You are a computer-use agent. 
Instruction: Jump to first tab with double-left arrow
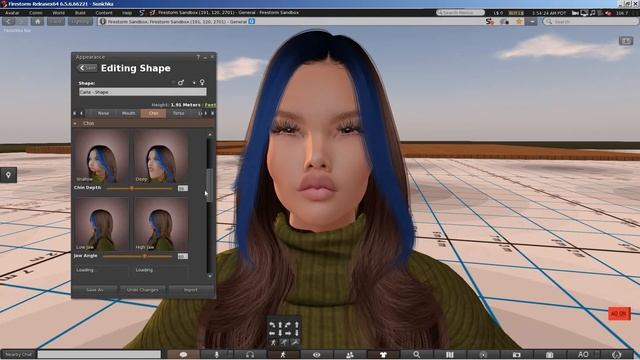point(75,113)
